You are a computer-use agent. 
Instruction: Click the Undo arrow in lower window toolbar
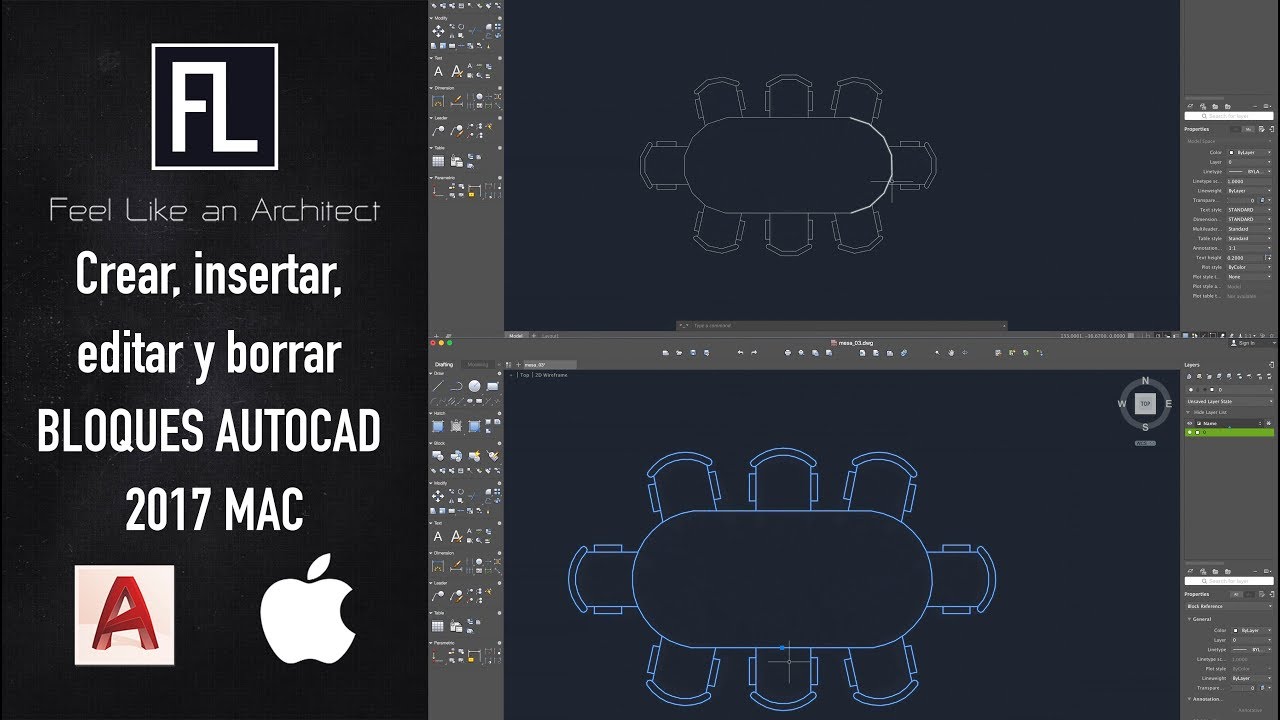pos(740,352)
